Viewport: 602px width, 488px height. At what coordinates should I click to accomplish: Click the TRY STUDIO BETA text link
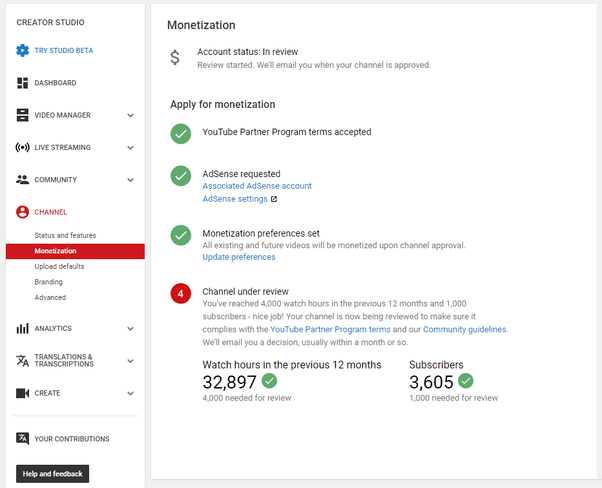point(64,50)
